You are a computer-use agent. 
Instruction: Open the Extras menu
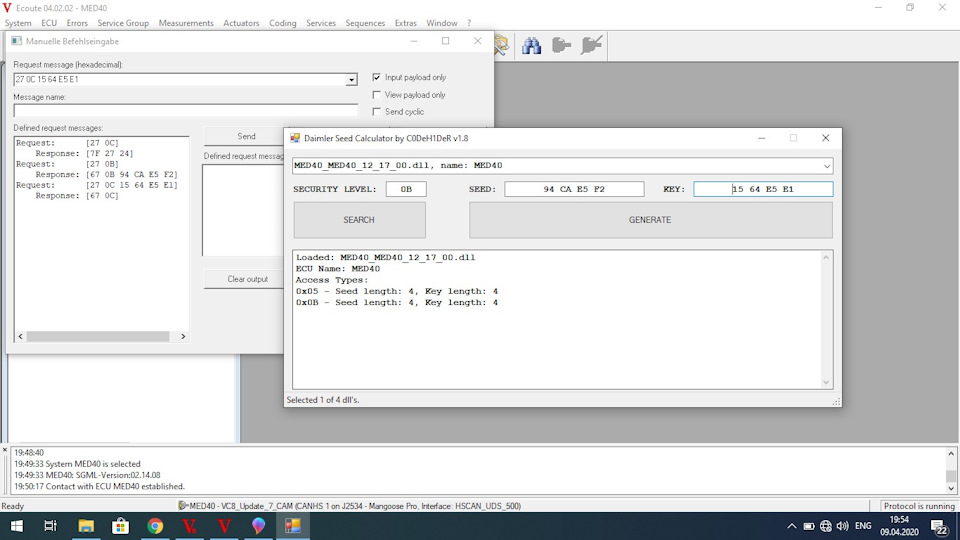point(405,23)
